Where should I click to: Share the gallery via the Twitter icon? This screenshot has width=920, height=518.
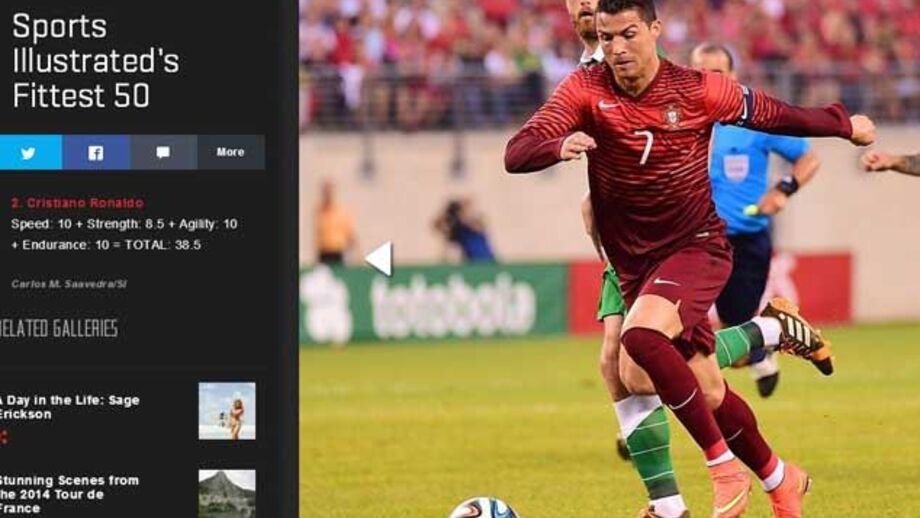coord(30,153)
